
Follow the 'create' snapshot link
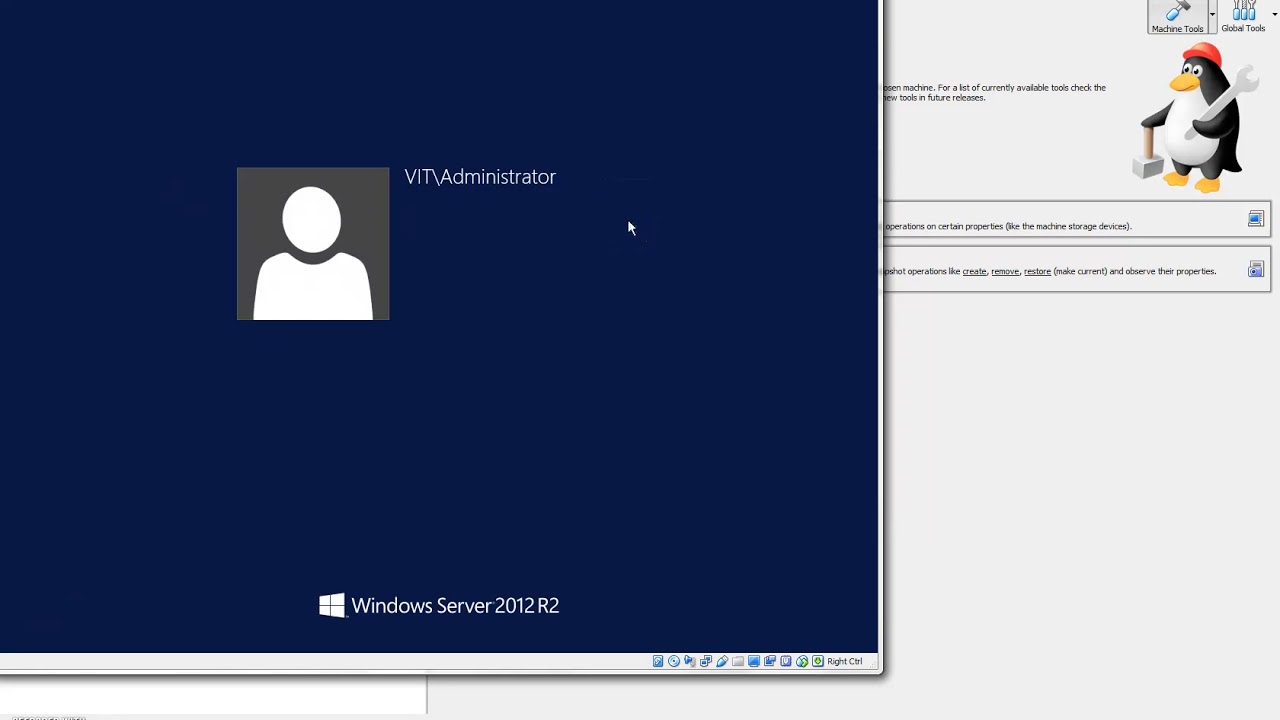(974, 271)
